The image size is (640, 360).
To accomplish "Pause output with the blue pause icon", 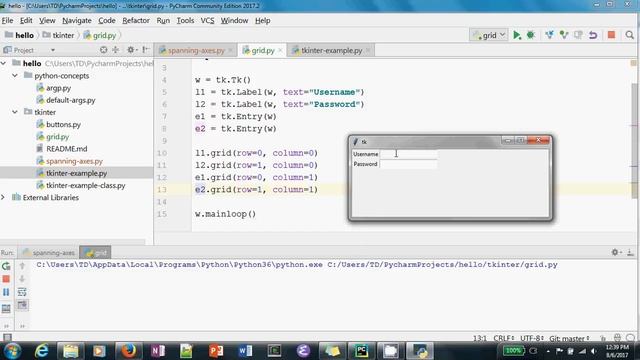I will (x=6, y=292).
